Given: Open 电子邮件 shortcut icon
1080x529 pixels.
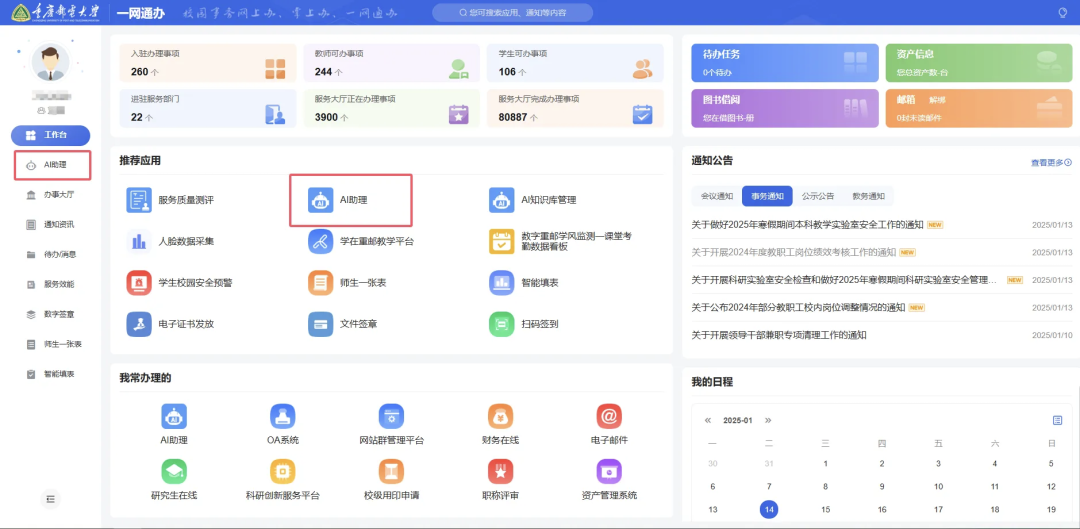Looking at the screenshot, I should tap(609, 417).
